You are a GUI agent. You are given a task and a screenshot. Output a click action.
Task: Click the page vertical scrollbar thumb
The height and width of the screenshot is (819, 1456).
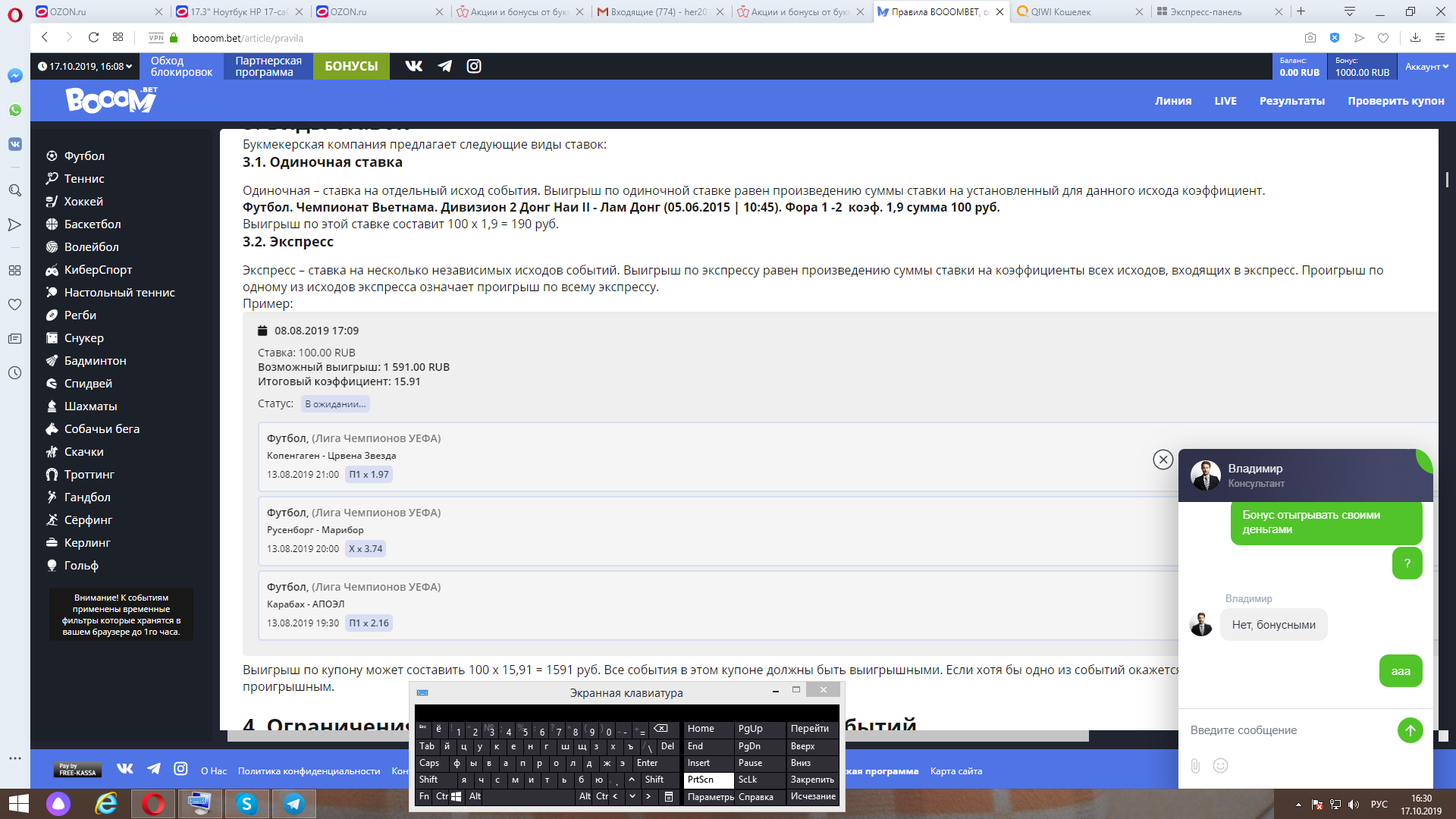[x=1447, y=180]
